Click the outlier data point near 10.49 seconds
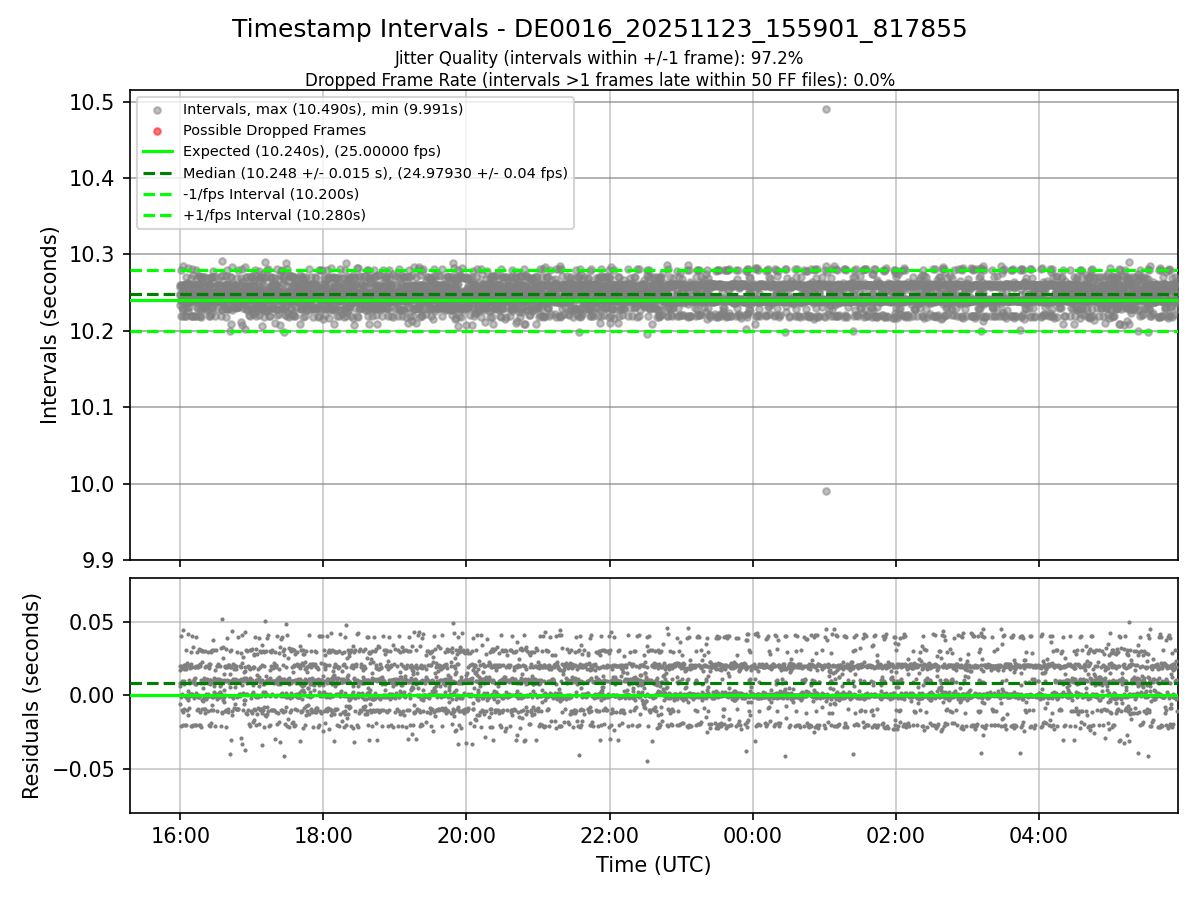This screenshot has height=900, width=1200. coord(826,109)
